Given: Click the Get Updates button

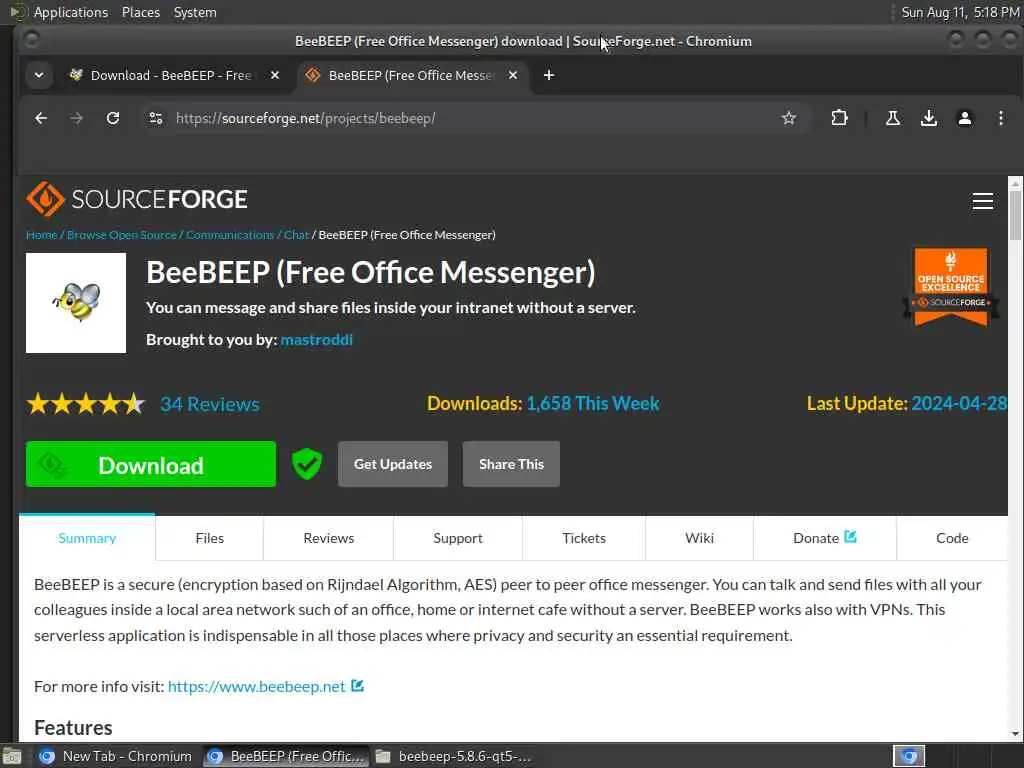Looking at the screenshot, I should point(393,464).
